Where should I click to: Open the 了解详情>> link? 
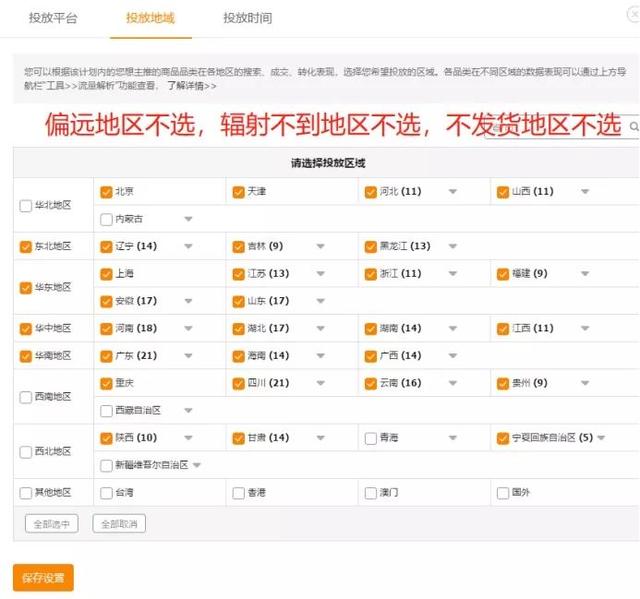[x=192, y=86]
